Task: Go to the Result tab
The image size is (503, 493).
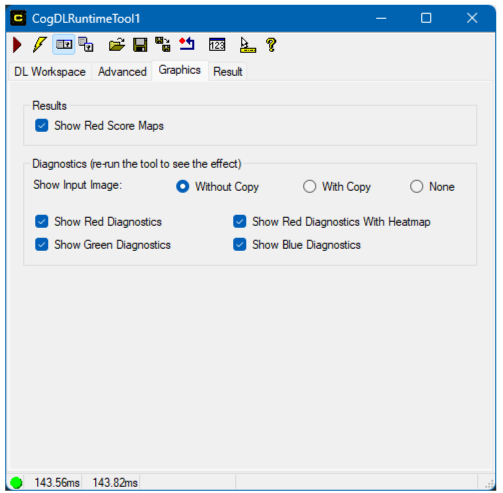Action: pos(228,72)
